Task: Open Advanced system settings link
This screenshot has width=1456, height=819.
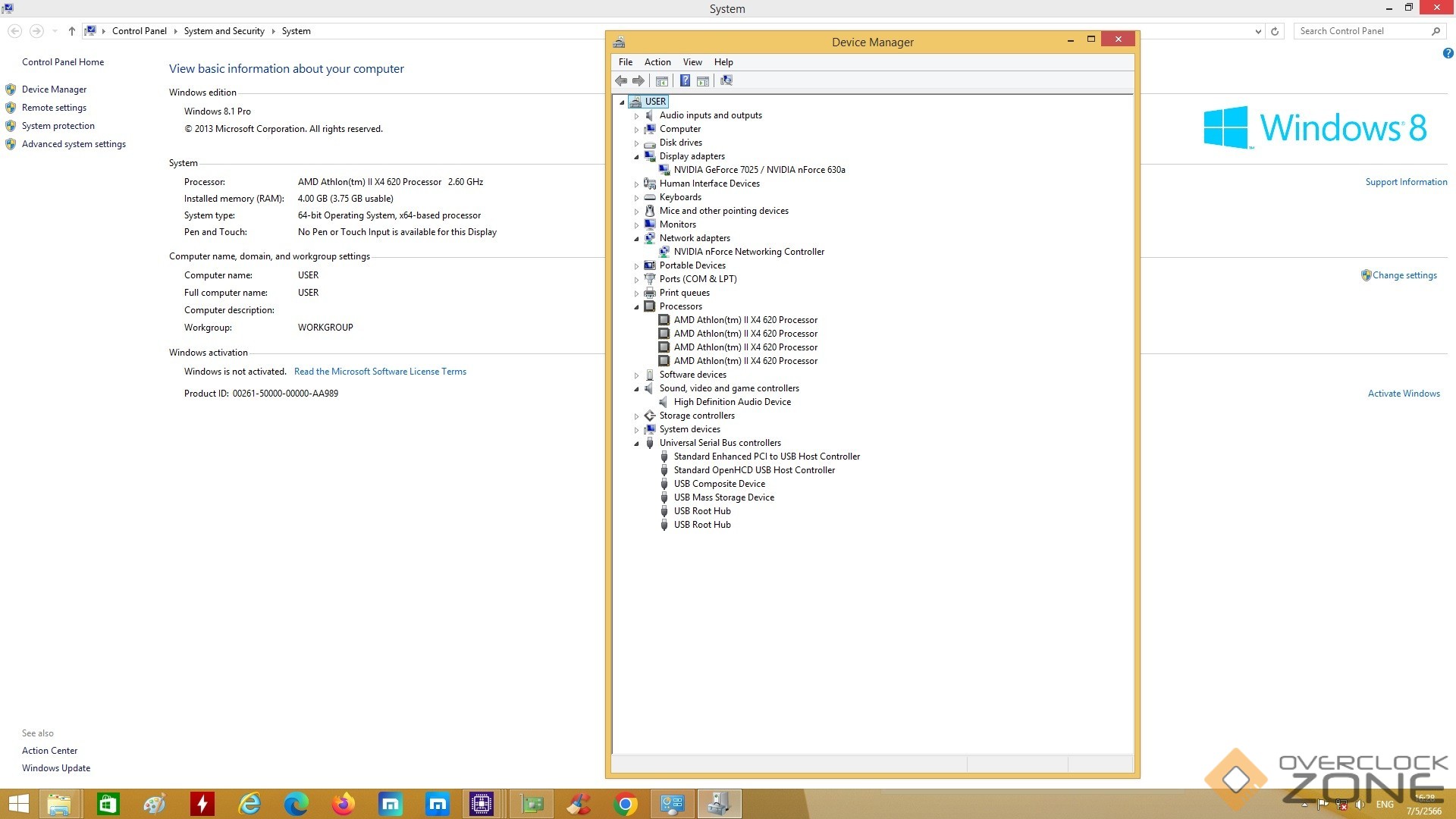Action: point(74,144)
